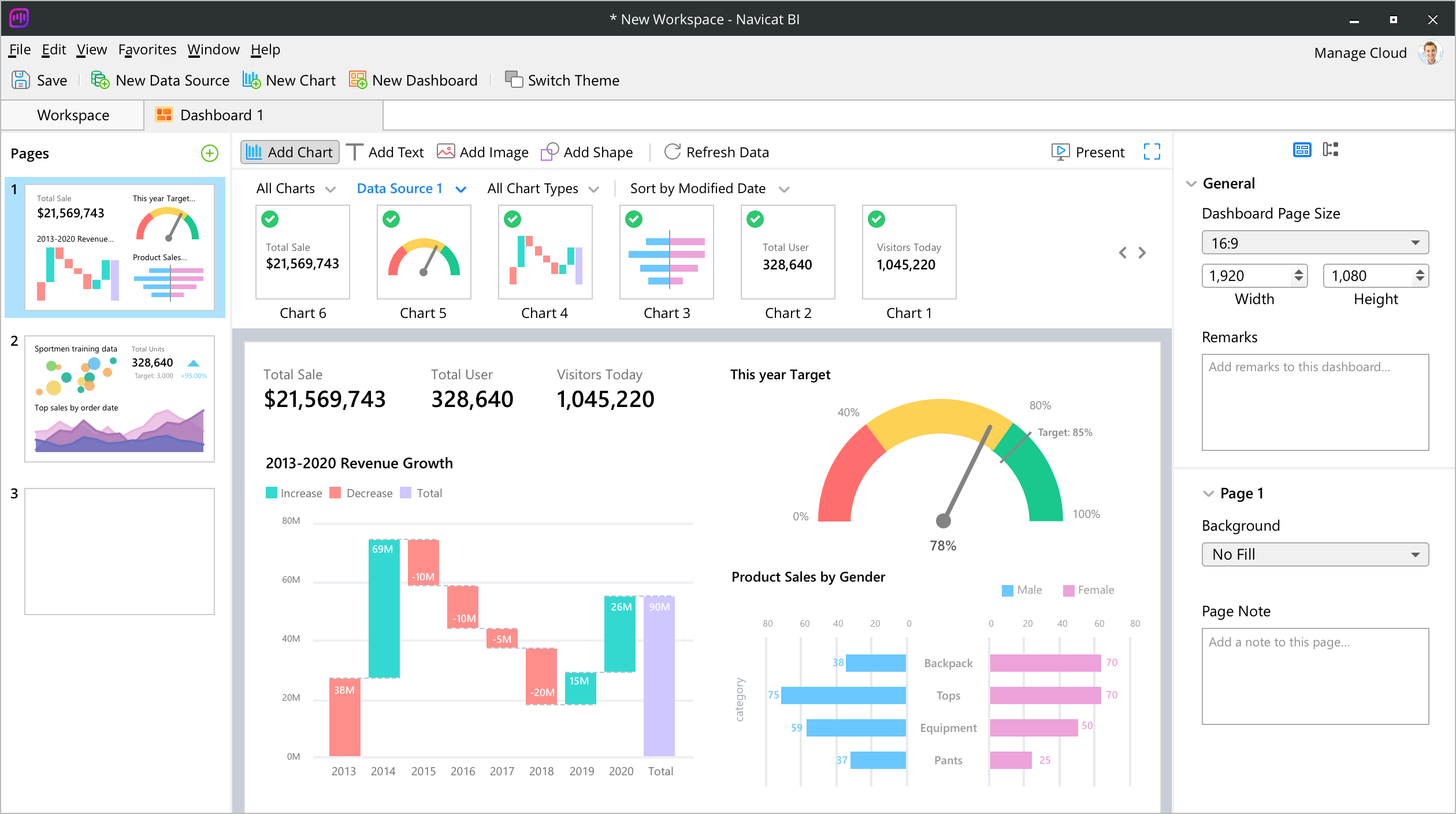The image size is (1456, 814).
Task: Click the Add Shape icon
Action: point(549,151)
